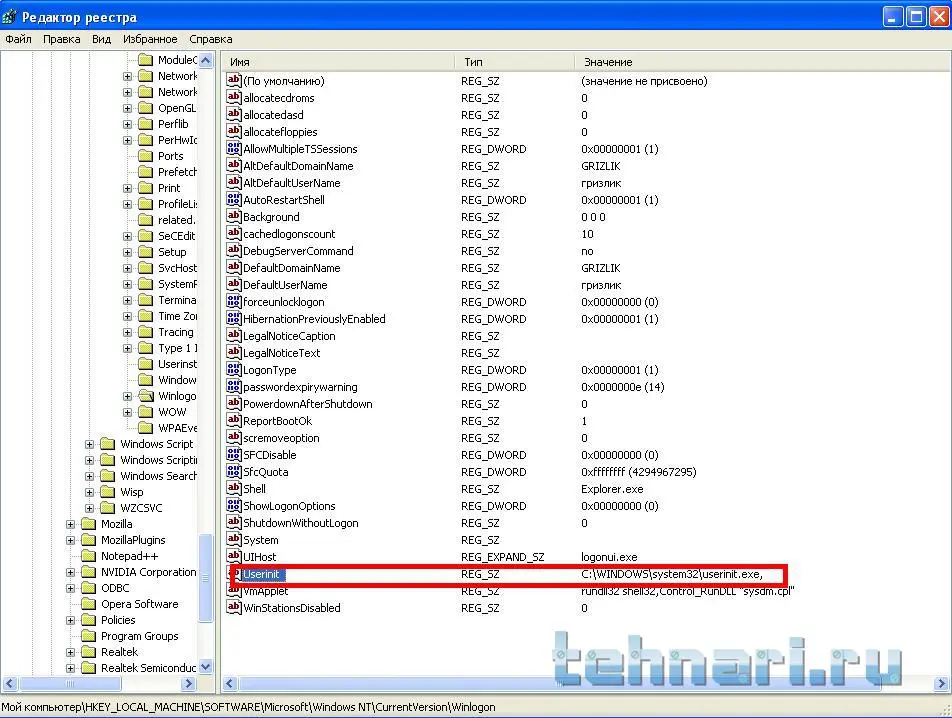
Task: Click the string icon of LegalNoticeCaption
Action: point(234,335)
